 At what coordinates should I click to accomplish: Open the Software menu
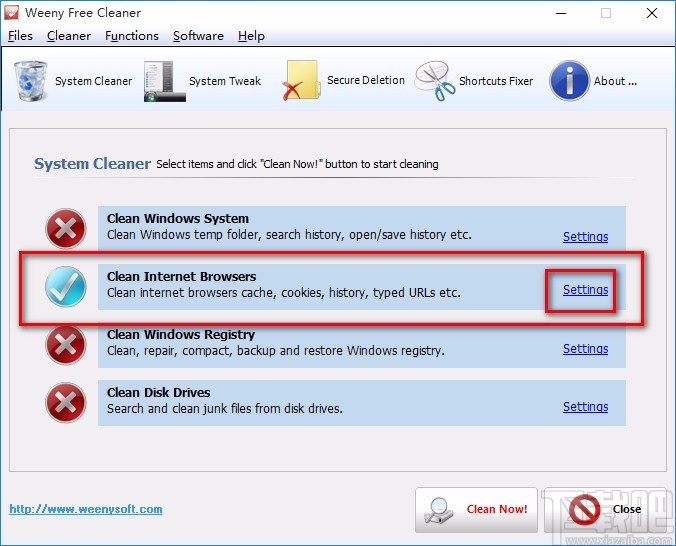198,36
